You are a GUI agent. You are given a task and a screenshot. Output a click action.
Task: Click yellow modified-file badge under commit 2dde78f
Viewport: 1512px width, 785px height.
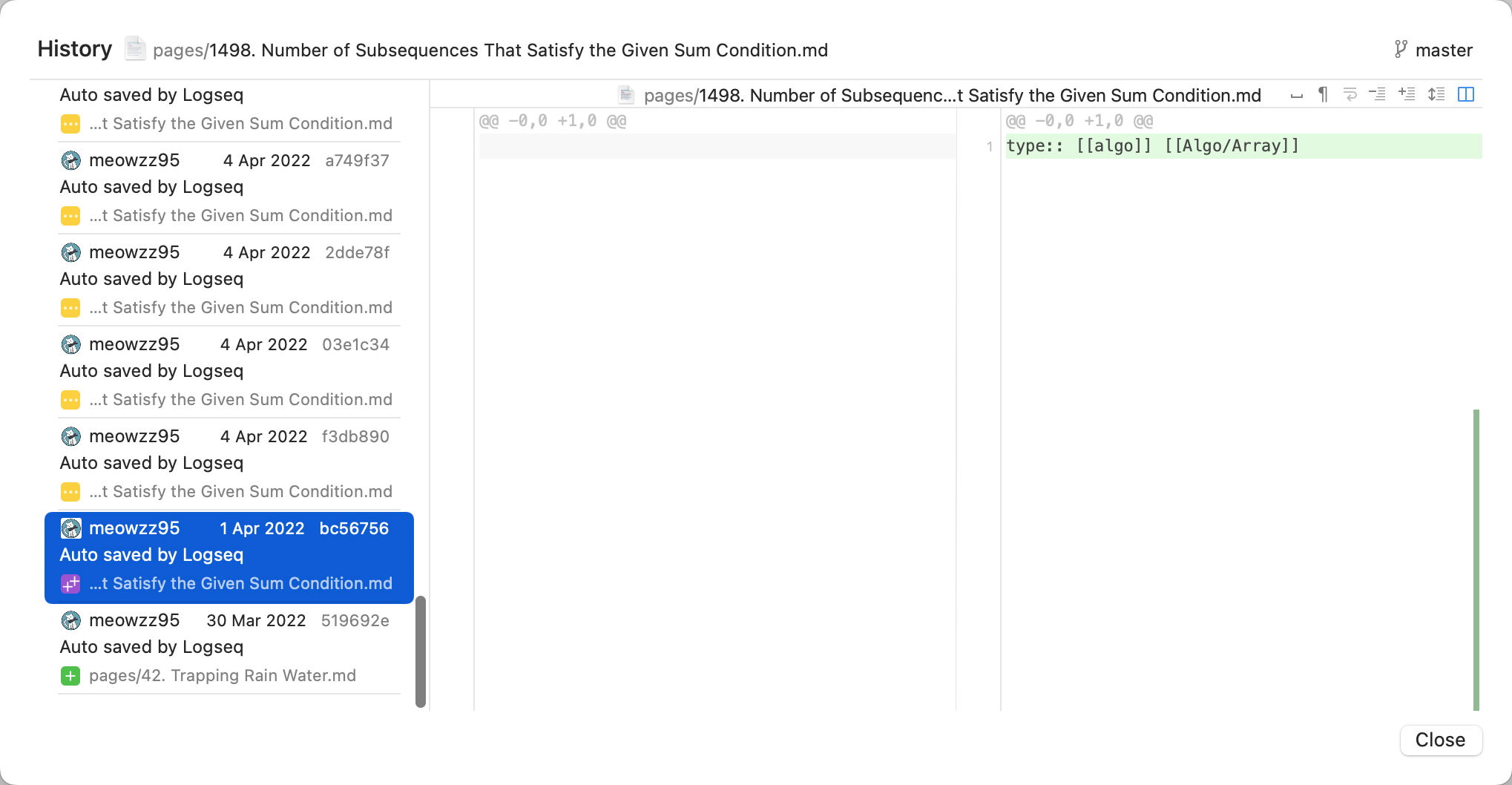(x=70, y=307)
